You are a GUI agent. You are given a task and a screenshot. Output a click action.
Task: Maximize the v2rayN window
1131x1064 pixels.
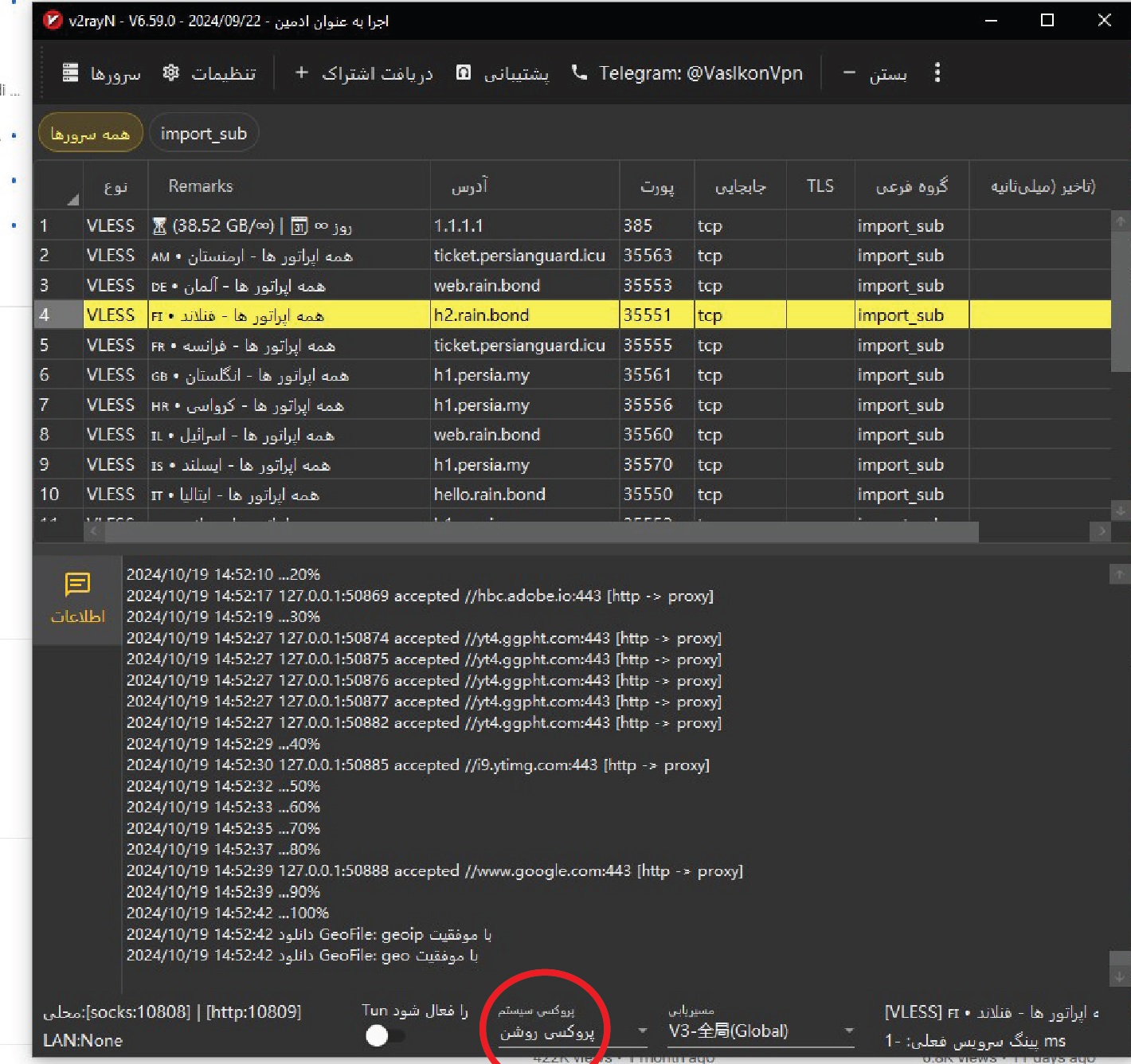(x=1047, y=20)
